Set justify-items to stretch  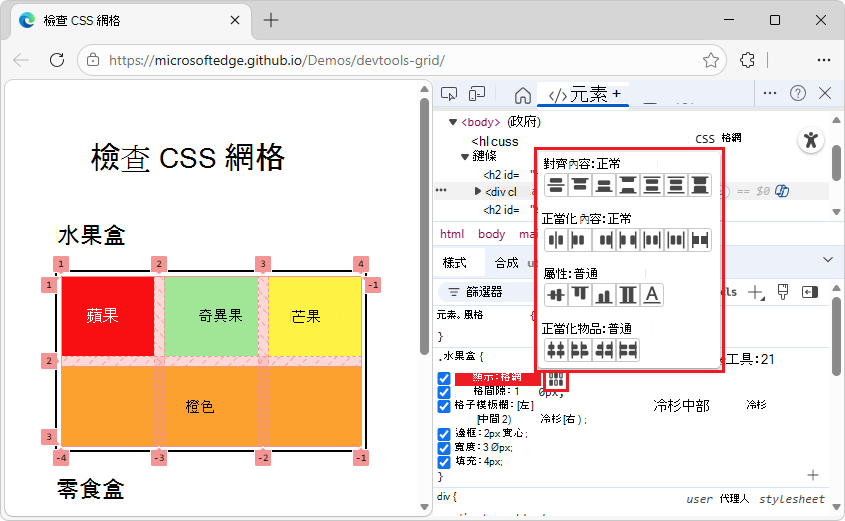tap(628, 350)
